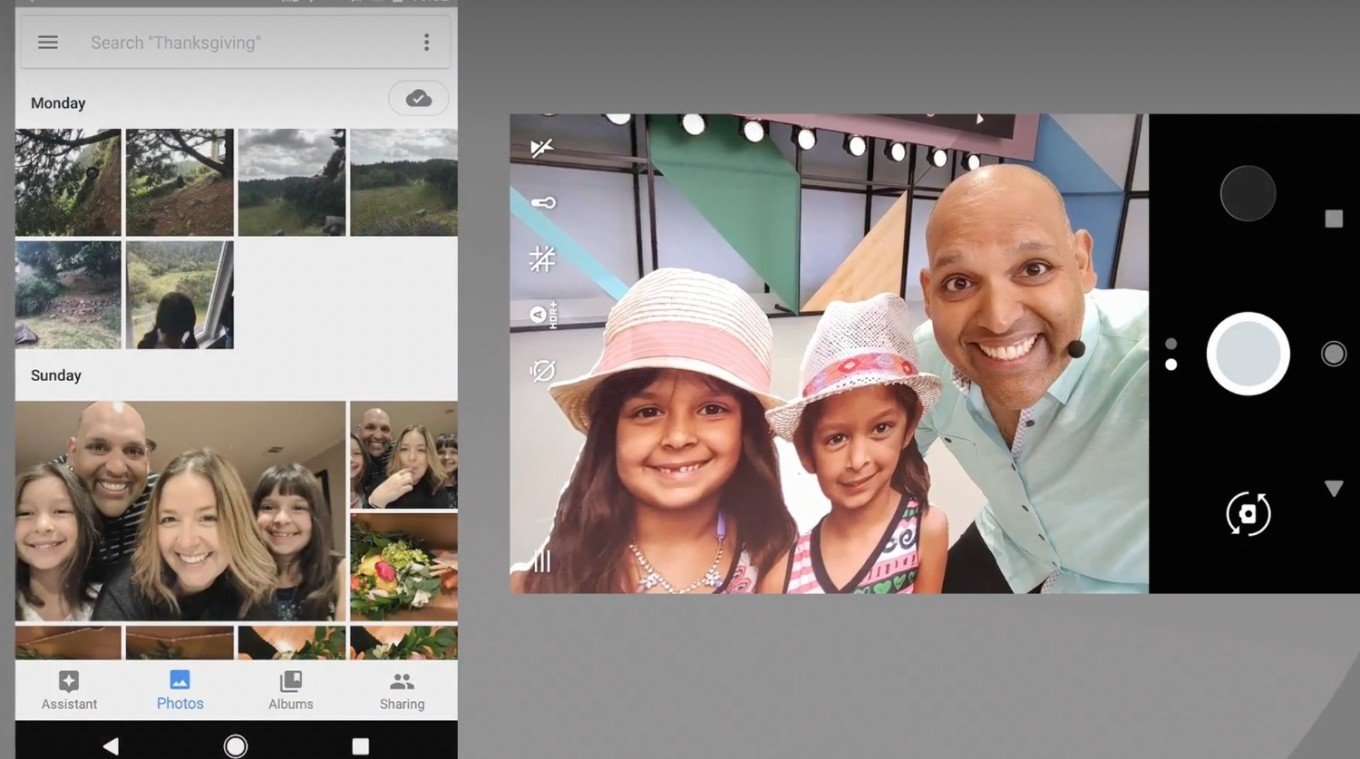
Task: Open the three-dot overflow menu in Photos
Action: 426,42
